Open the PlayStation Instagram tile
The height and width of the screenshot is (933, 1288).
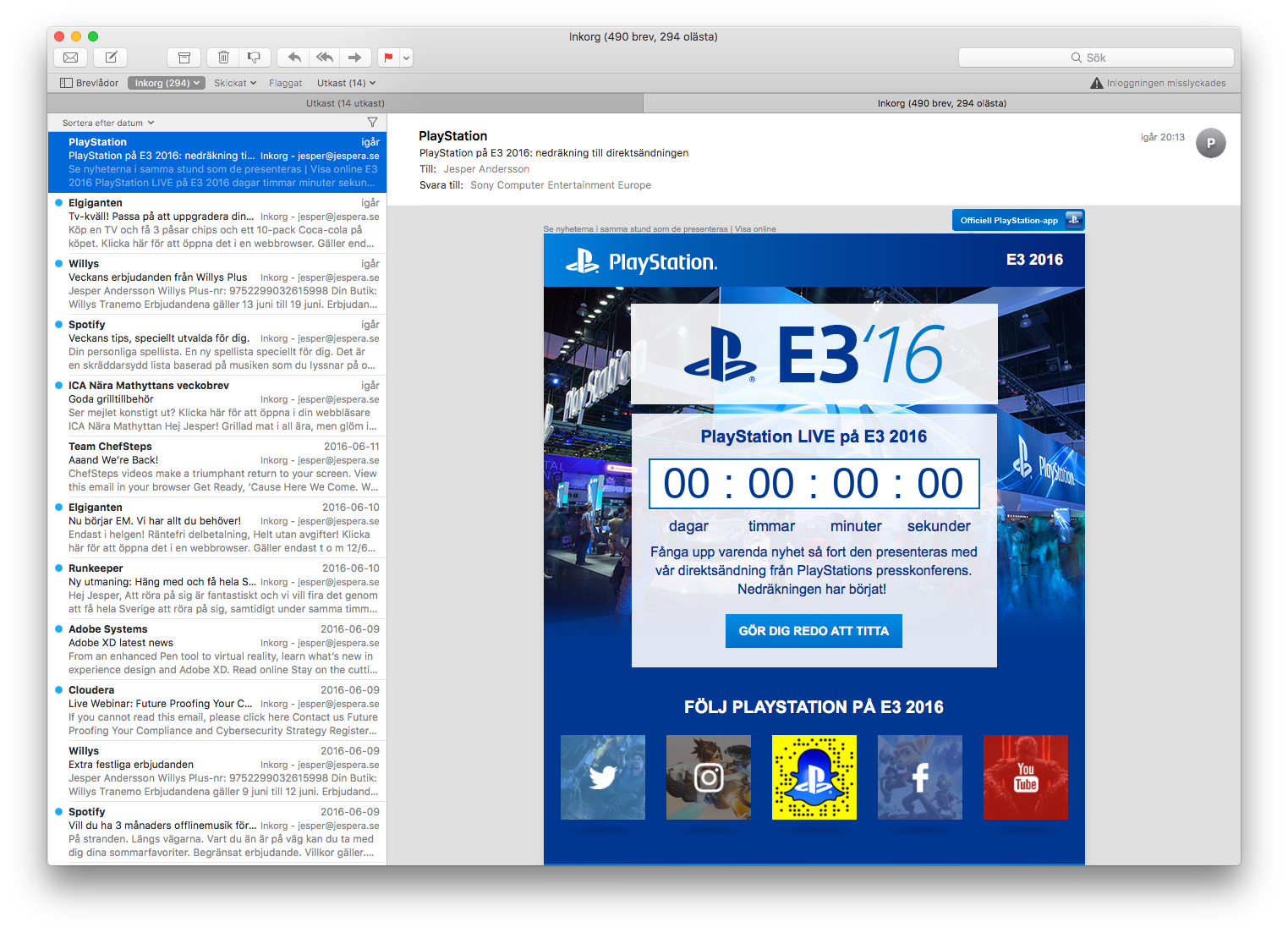tap(709, 777)
